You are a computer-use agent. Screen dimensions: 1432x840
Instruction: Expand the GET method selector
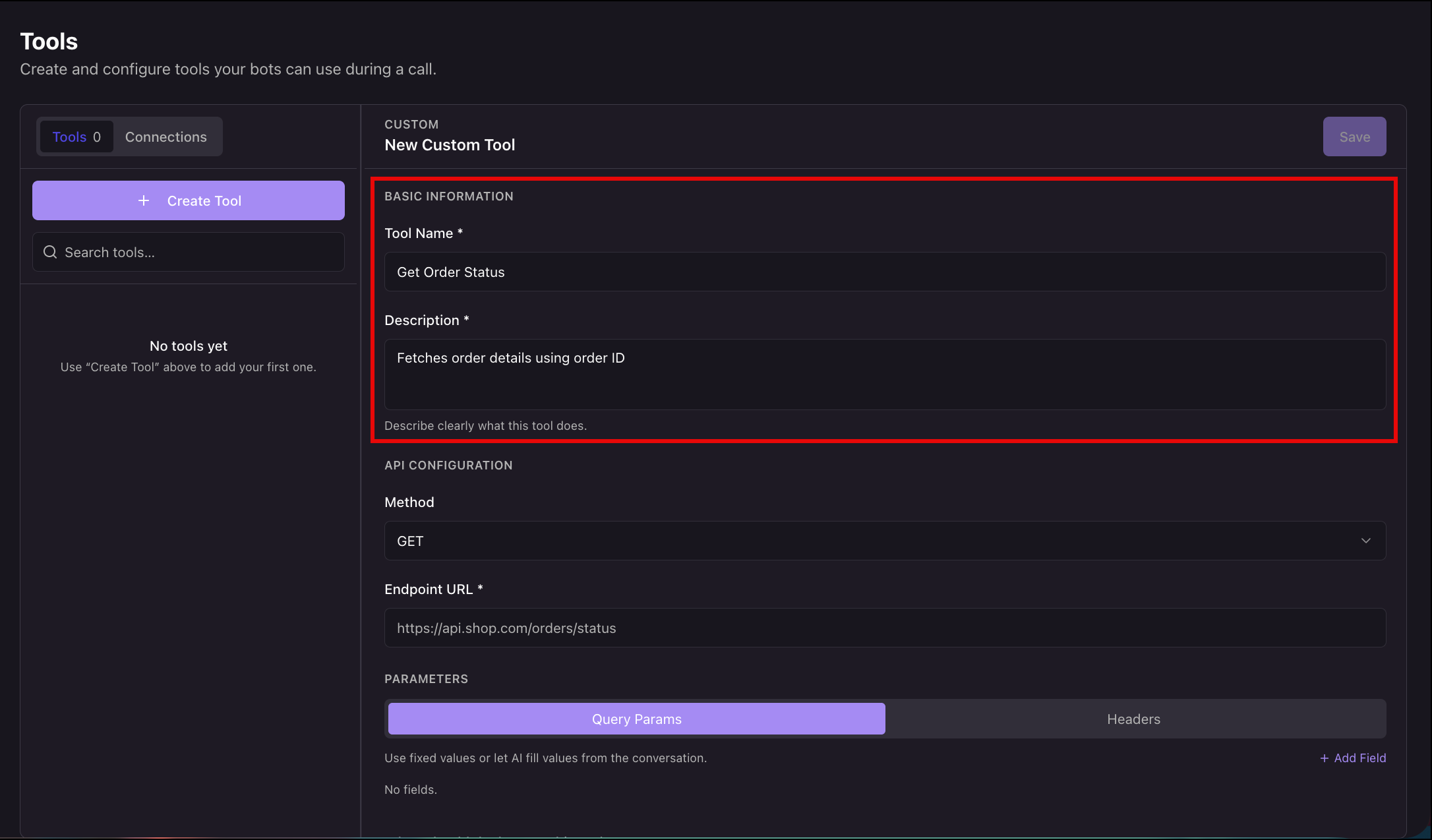885,541
